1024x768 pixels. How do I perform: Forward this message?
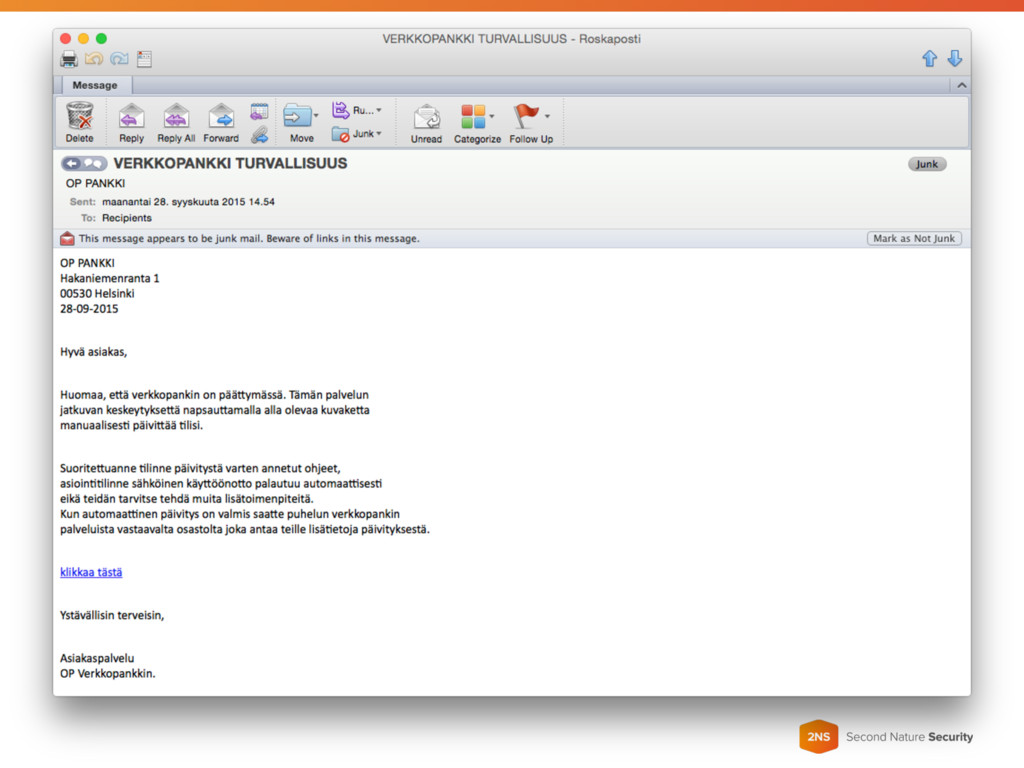click(221, 123)
